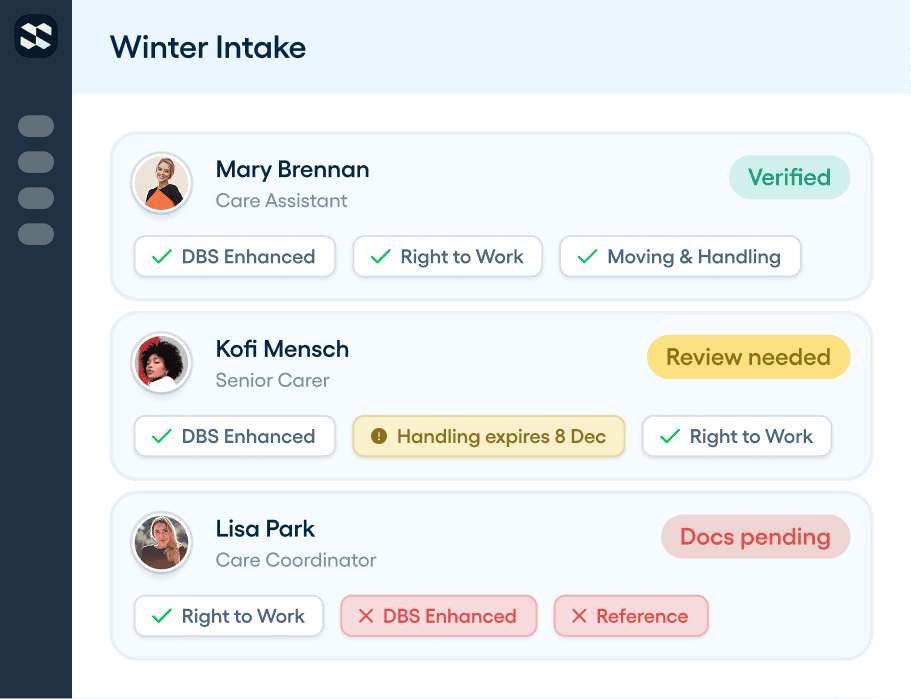Open the Moving & Handling chip
Screen dimensions: 911x699
(x=680, y=256)
